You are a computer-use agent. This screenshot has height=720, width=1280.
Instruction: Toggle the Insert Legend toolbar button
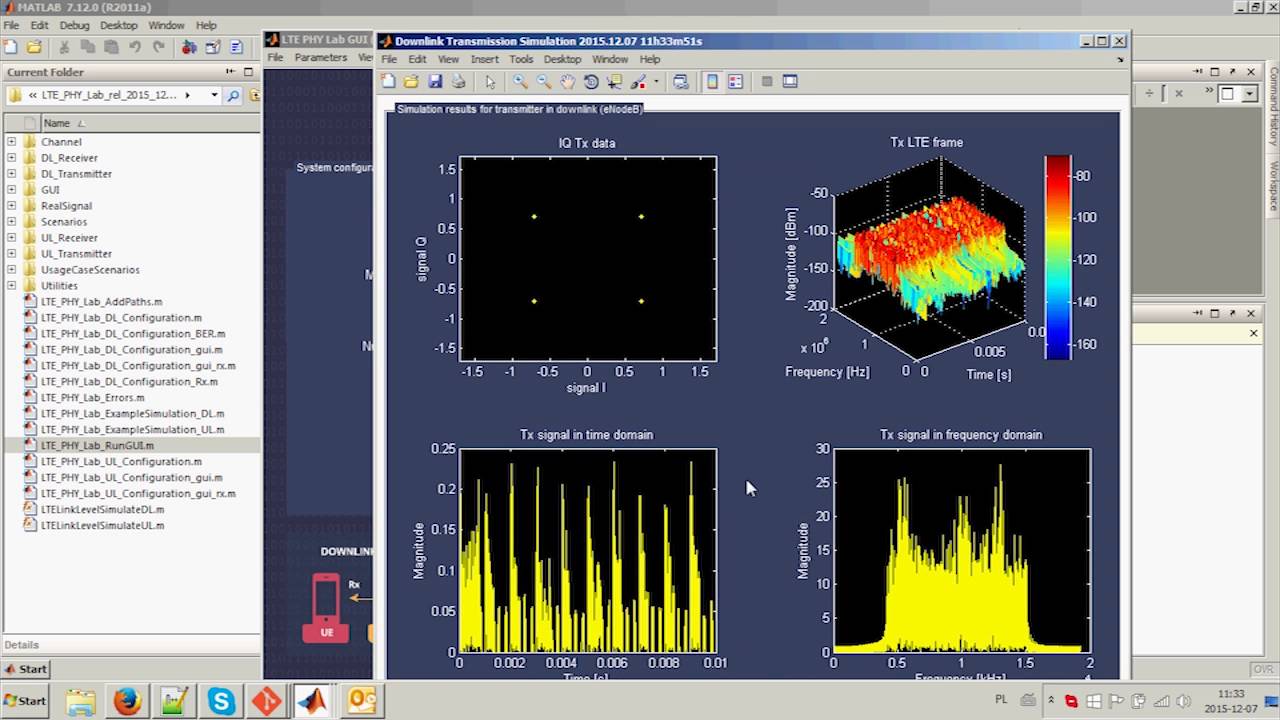pos(735,82)
